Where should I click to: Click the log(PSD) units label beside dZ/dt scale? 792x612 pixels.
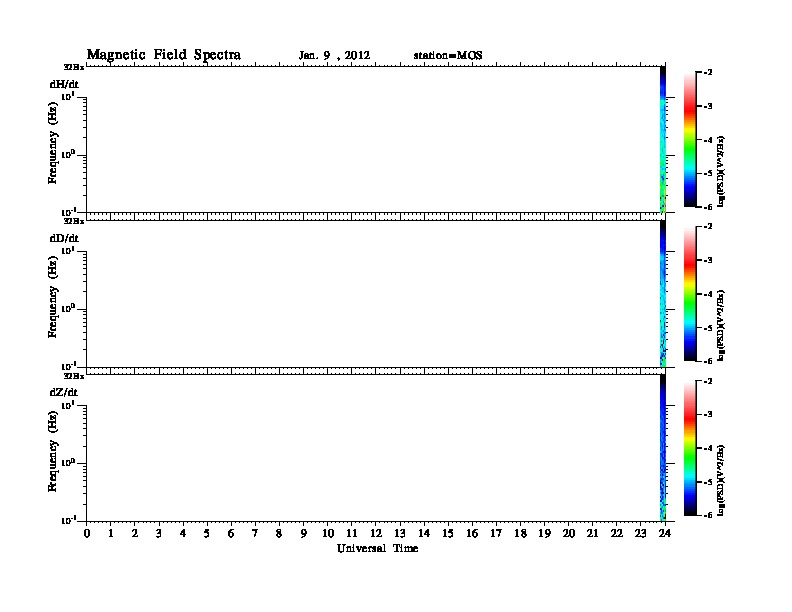coord(721,480)
